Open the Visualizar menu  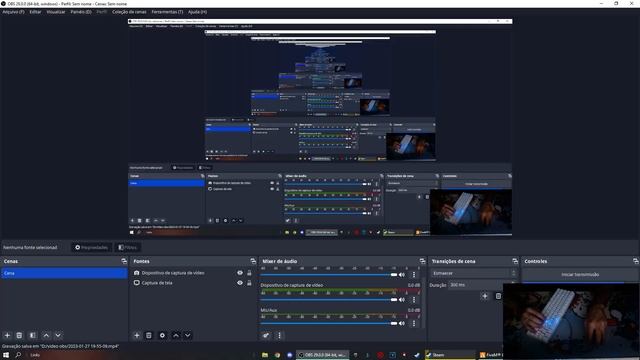[x=56, y=12]
